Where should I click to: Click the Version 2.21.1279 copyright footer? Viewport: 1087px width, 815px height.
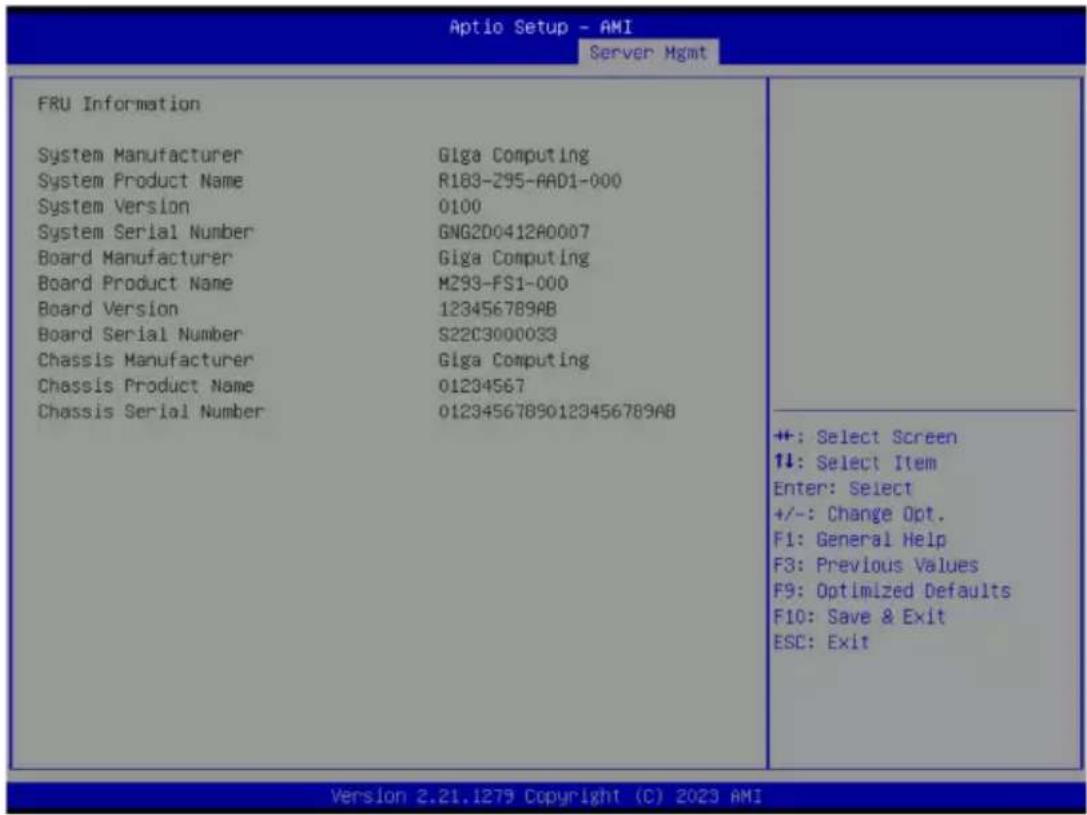coord(546,796)
